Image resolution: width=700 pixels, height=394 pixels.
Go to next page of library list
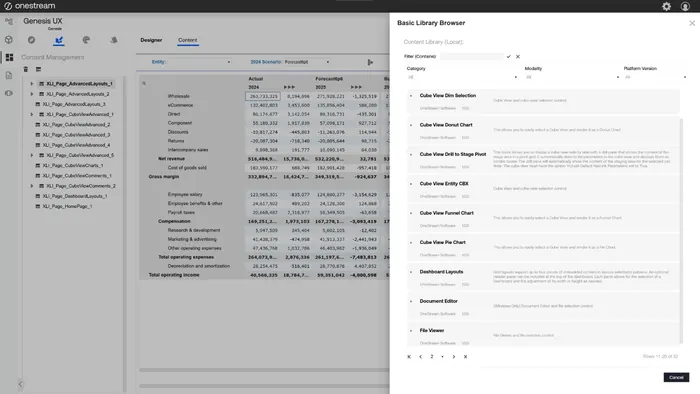(x=454, y=357)
